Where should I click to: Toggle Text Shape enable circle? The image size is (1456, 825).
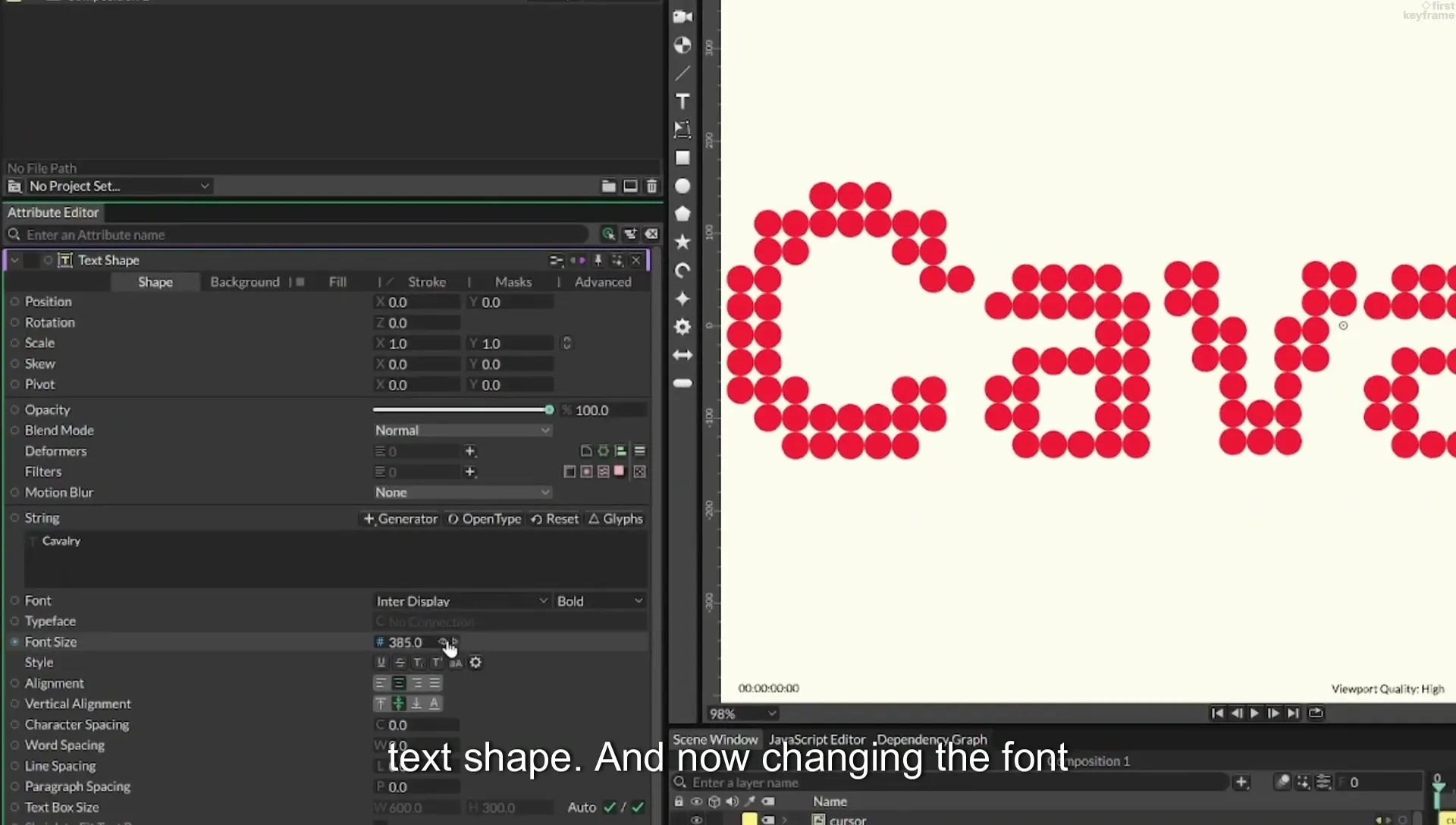(x=48, y=260)
